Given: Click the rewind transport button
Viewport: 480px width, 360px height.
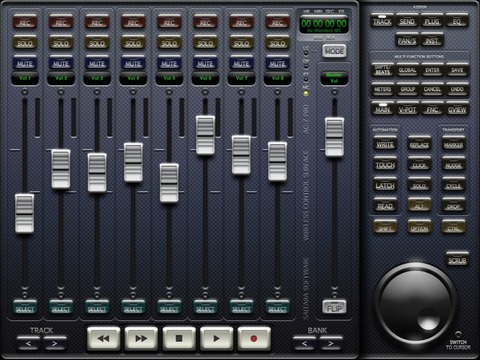Looking at the screenshot, I should tap(104, 339).
